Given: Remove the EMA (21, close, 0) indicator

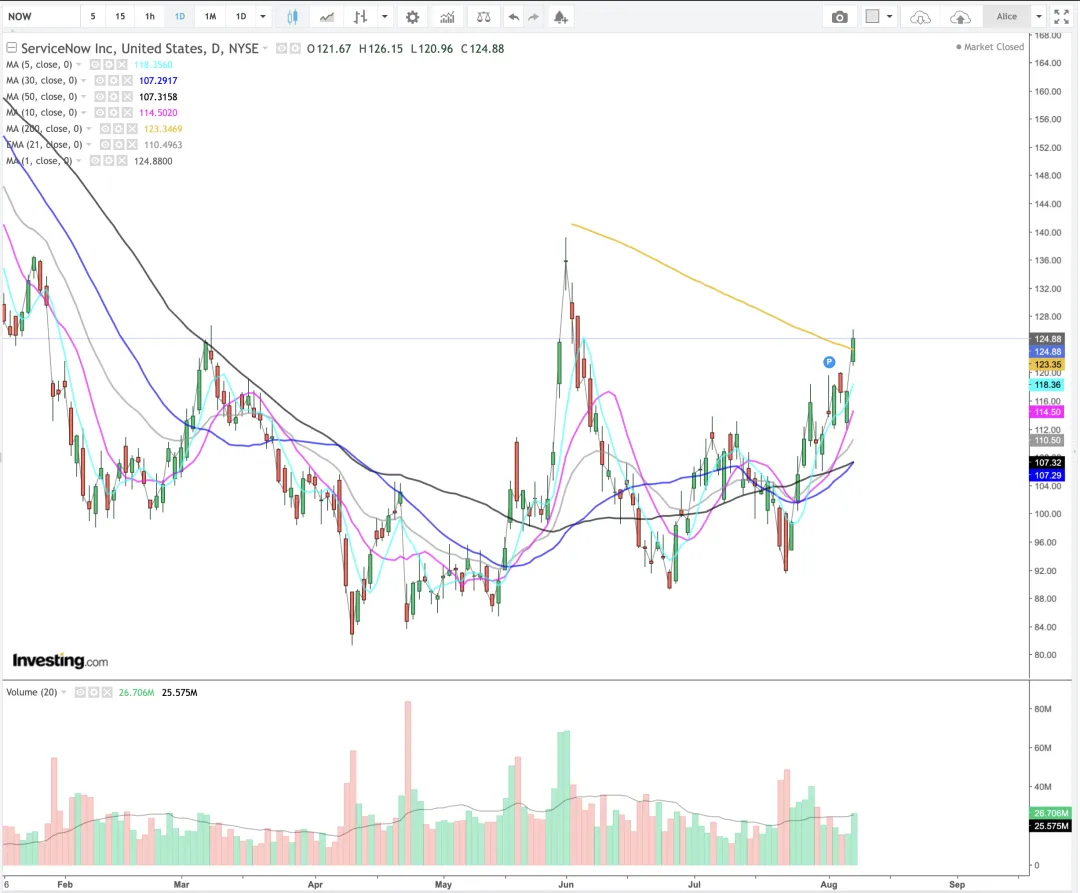Looking at the screenshot, I should (132, 145).
